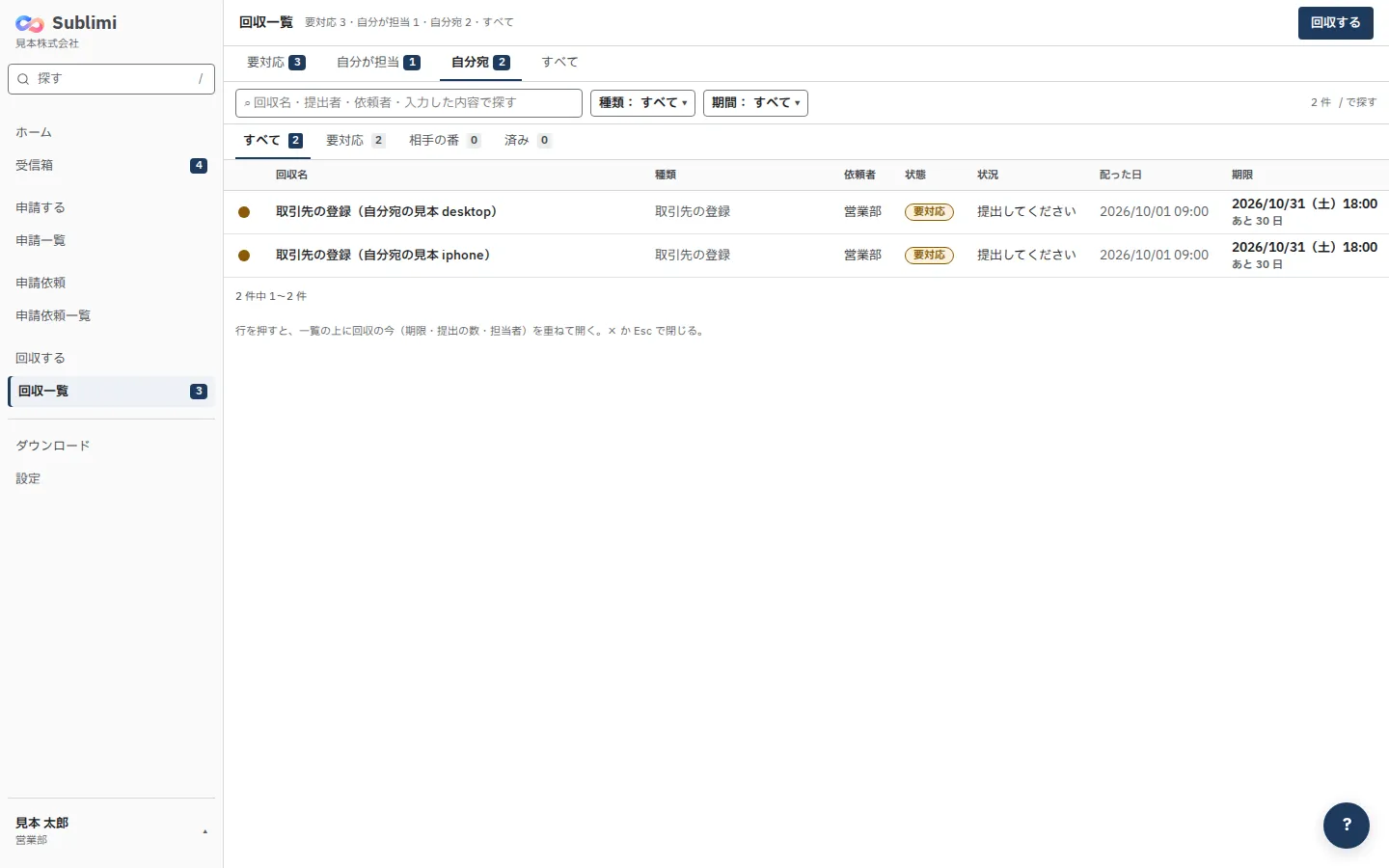Click the 状態 column header
This screenshot has width=1389, height=868.
tap(915, 176)
